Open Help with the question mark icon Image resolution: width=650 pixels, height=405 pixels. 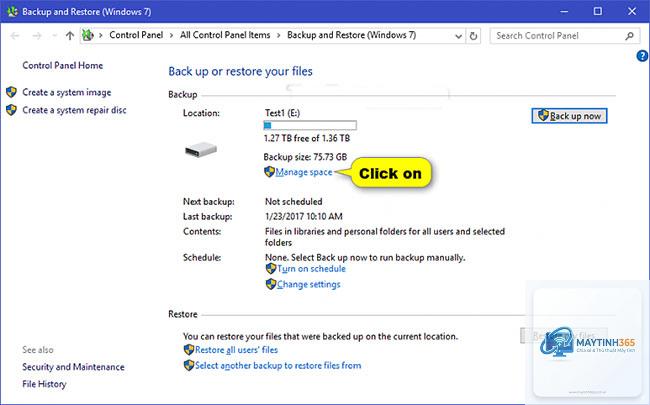click(x=642, y=56)
